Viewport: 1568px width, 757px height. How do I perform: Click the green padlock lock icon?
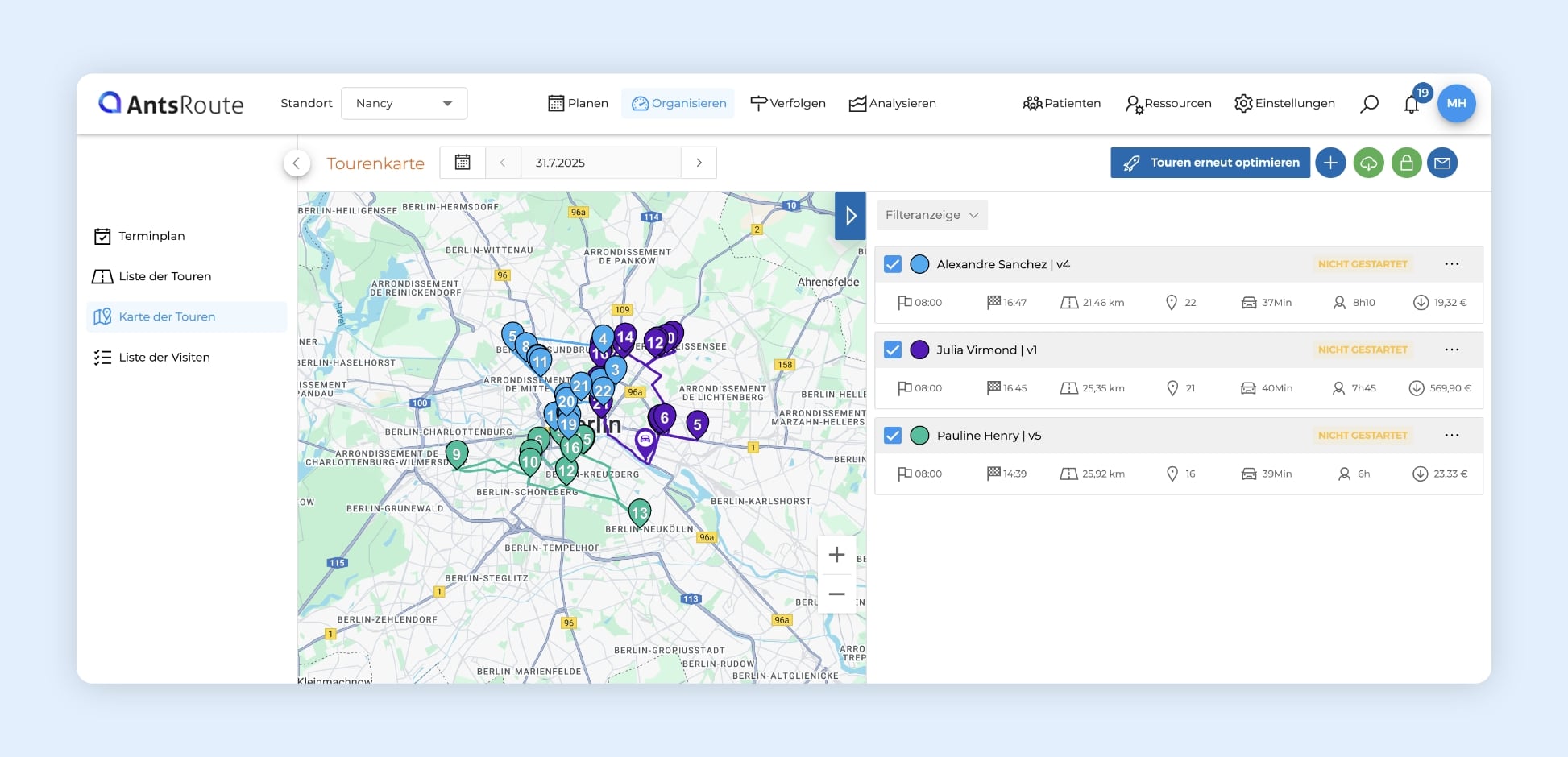pyautogui.click(x=1406, y=163)
